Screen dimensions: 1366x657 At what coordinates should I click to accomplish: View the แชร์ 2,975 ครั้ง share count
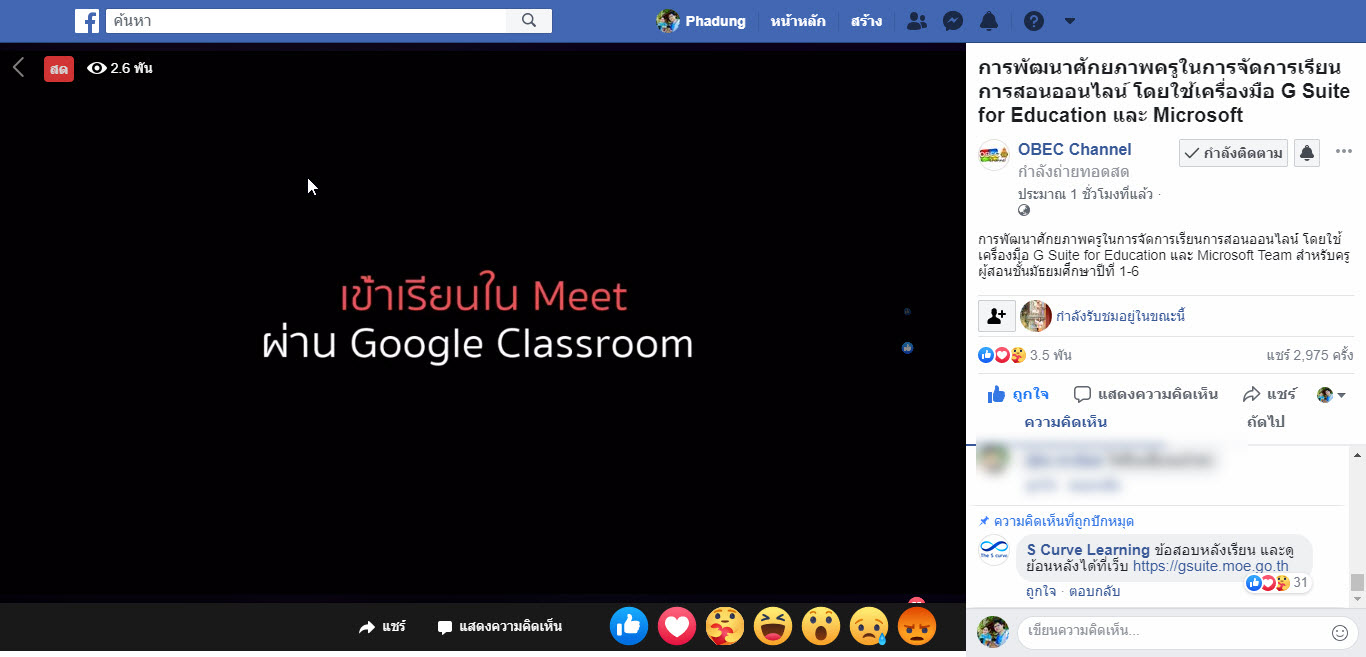[1310, 355]
